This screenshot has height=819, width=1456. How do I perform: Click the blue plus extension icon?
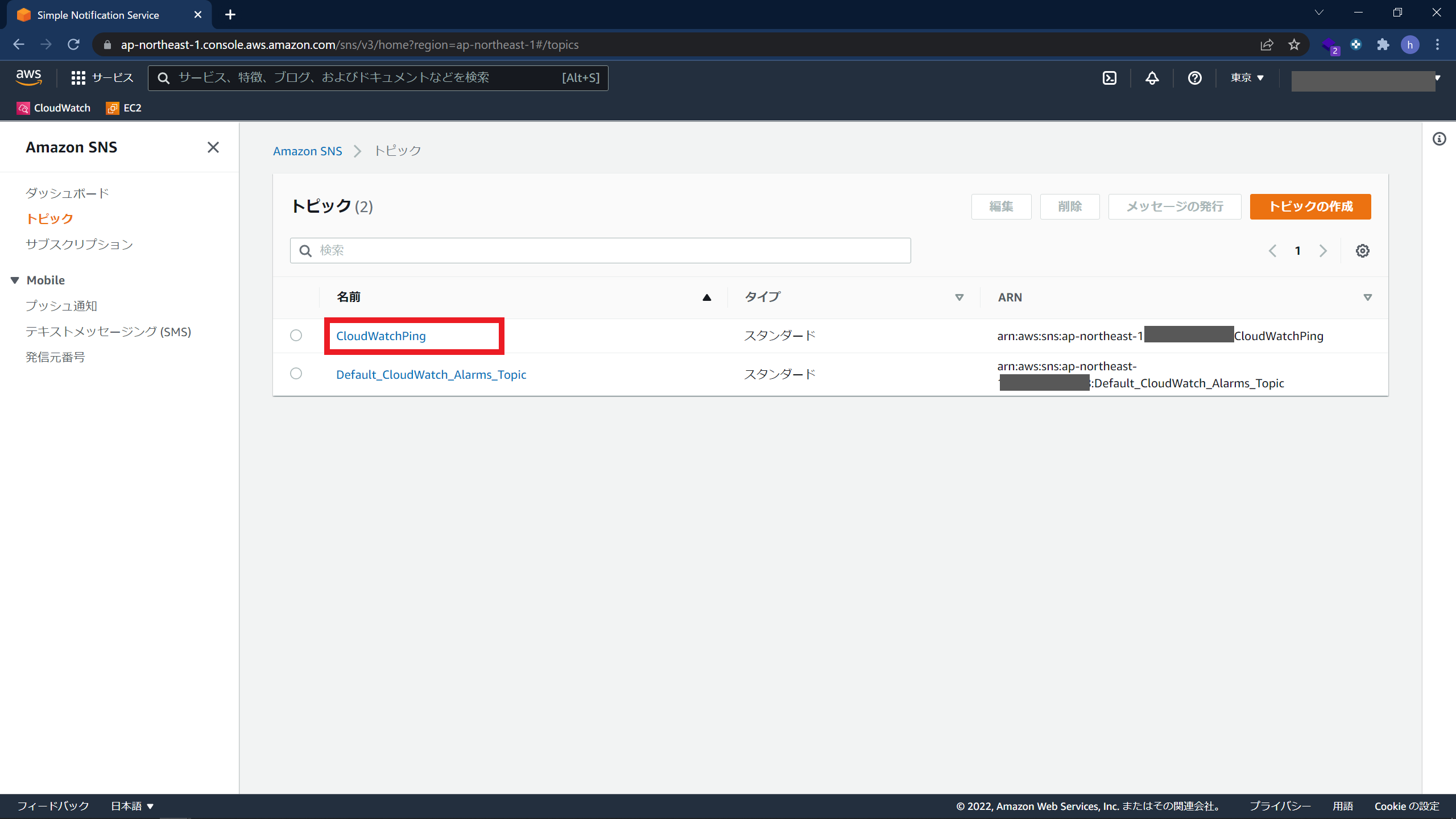pyautogui.click(x=1356, y=44)
